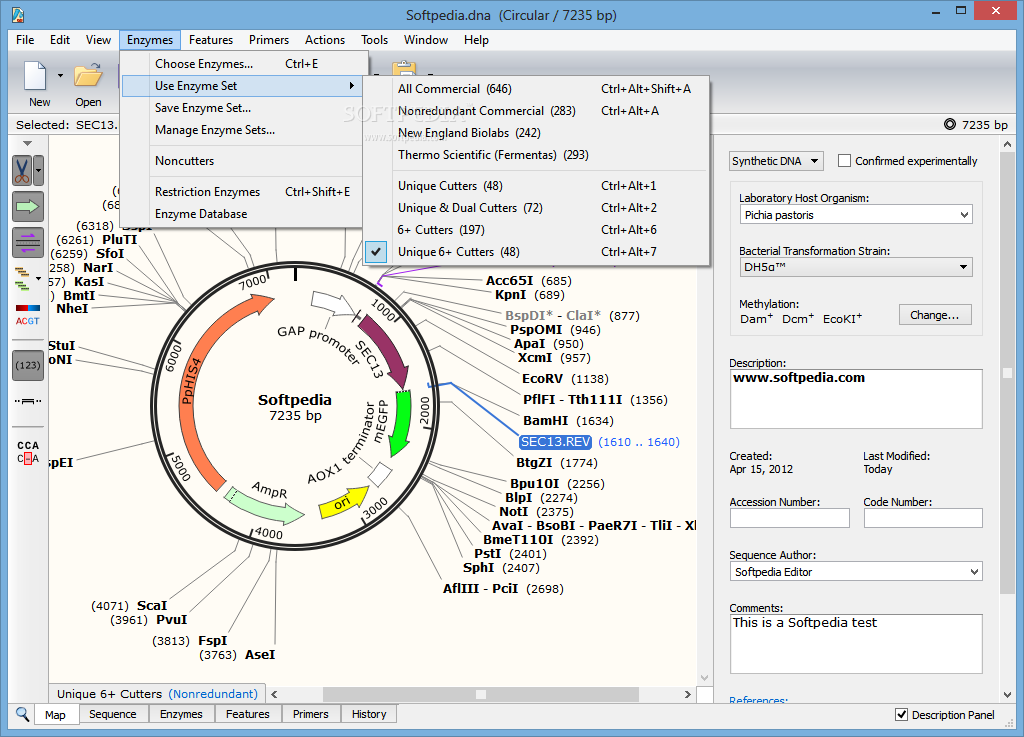Click the CCA mismatch highlight icon

27,452
